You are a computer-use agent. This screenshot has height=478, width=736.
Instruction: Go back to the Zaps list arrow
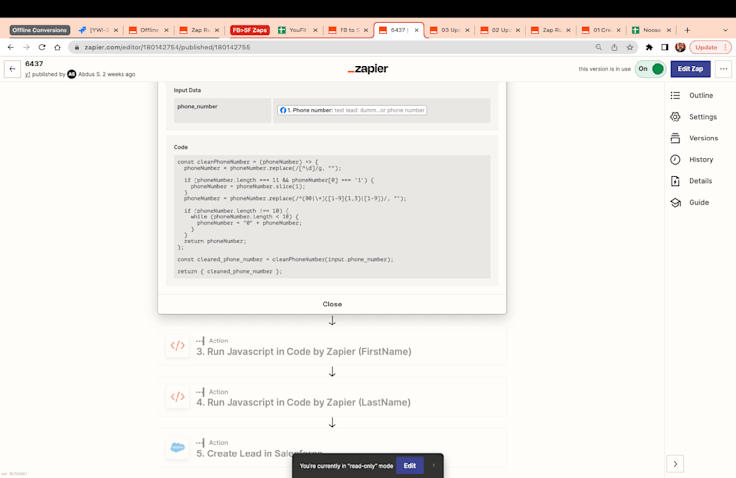(x=13, y=69)
